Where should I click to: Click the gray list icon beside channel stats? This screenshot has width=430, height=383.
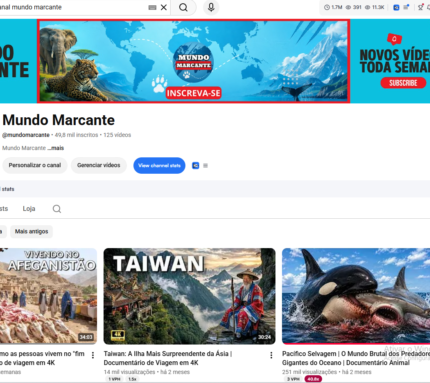[x=205, y=165]
